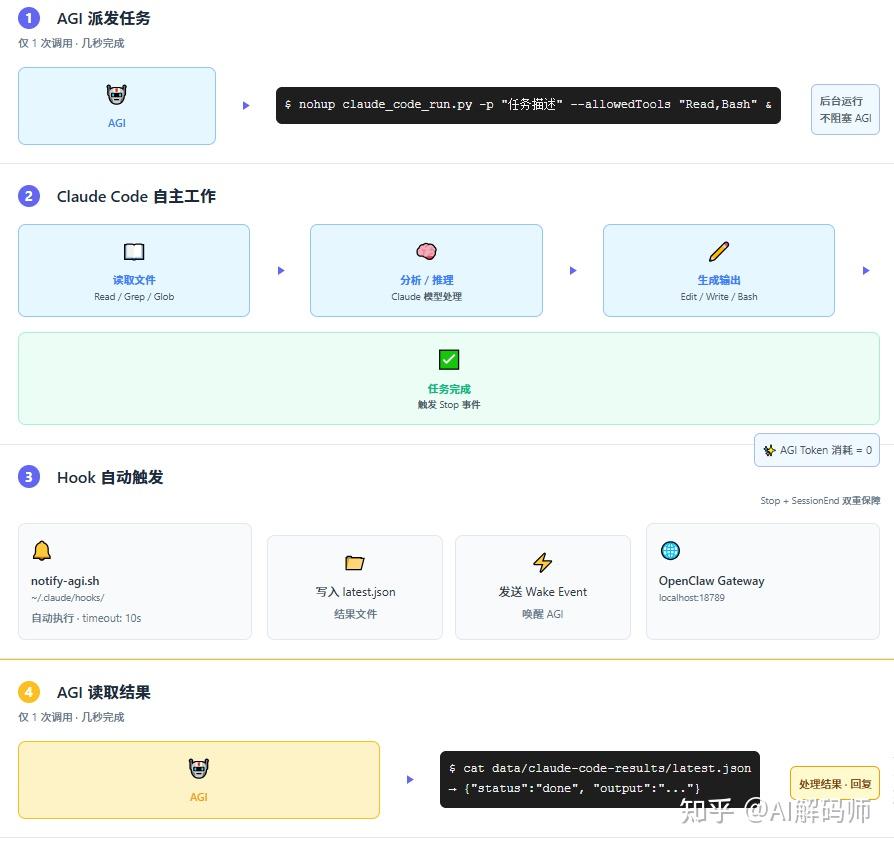Click the localhost:18789 address text
Screen dimensions: 894x848
692,598
